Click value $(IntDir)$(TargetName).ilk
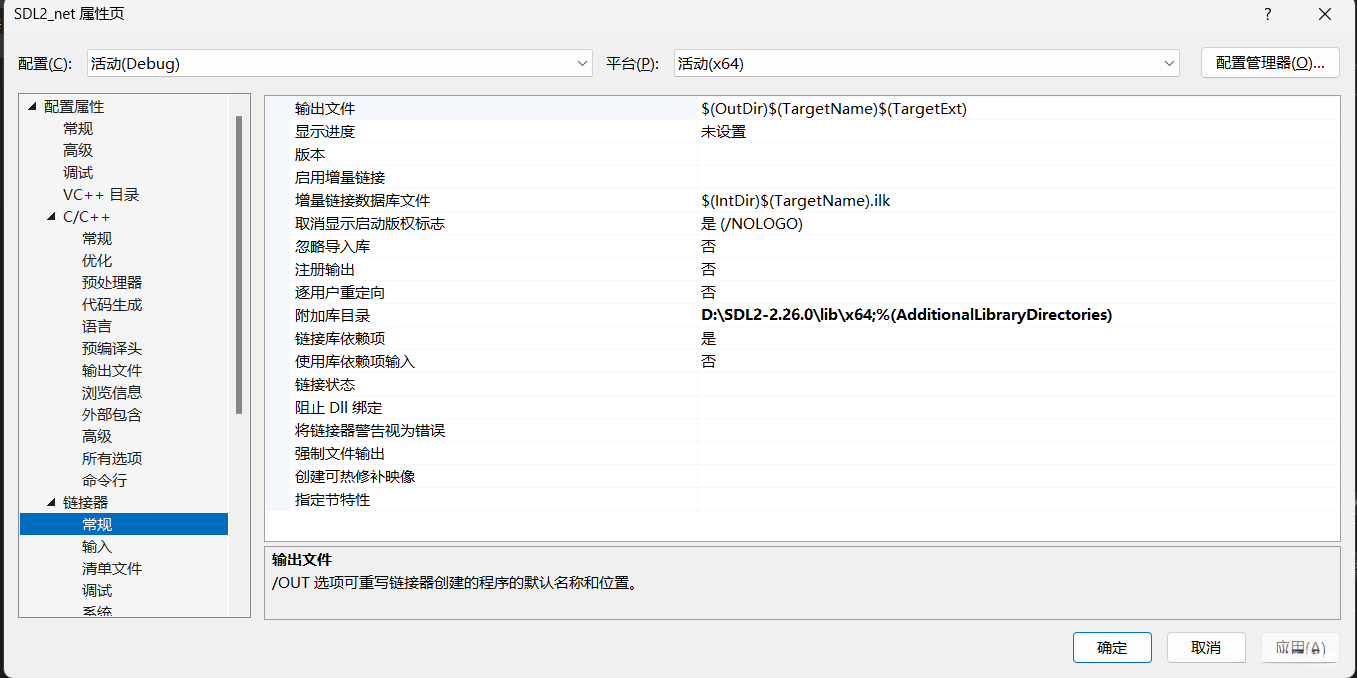The image size is (1357, 678). point(796,200)
